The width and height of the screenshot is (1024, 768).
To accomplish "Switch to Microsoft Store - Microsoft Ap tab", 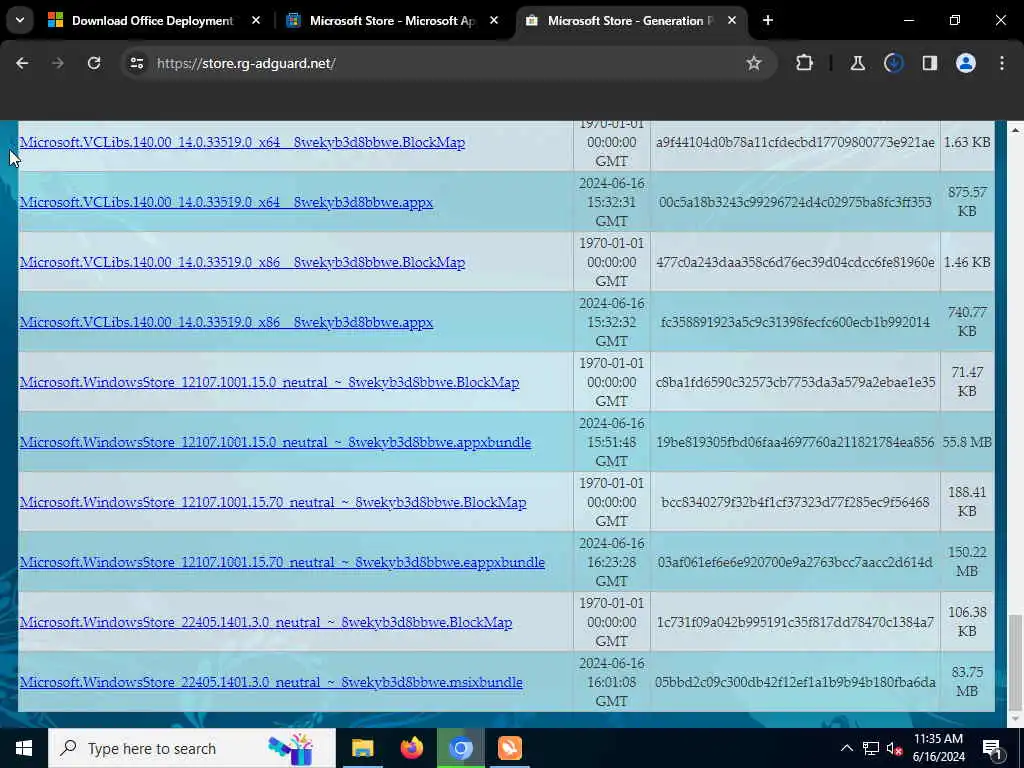I will click(392, 21).
